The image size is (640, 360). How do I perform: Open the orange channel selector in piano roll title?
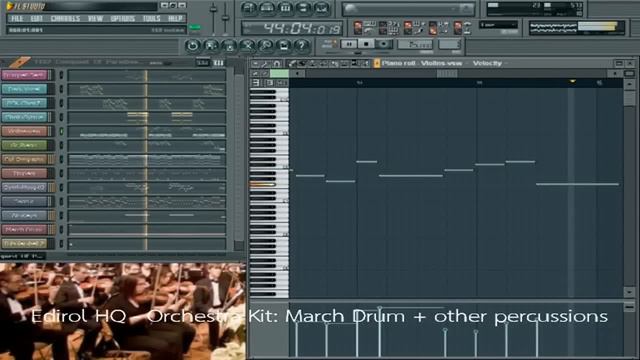tap(377, 63)
